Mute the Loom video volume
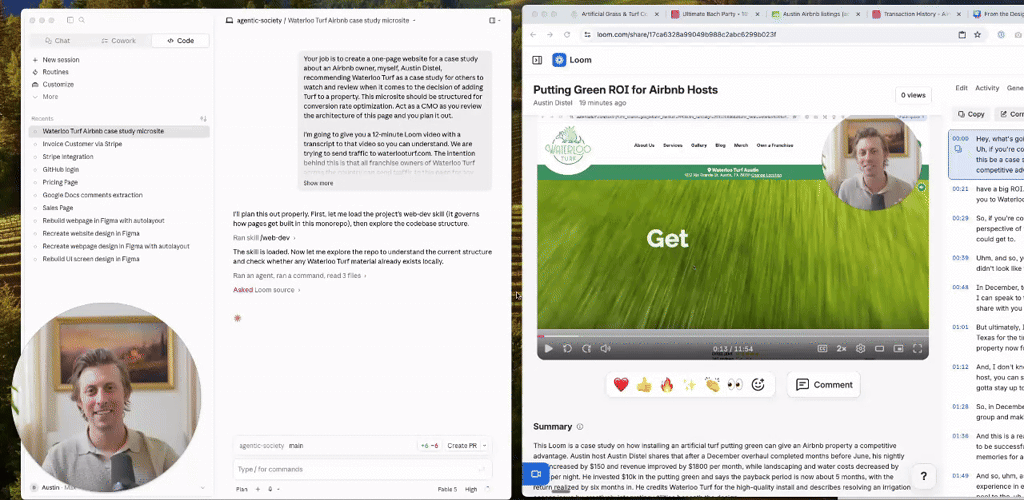 click(605, 349)
